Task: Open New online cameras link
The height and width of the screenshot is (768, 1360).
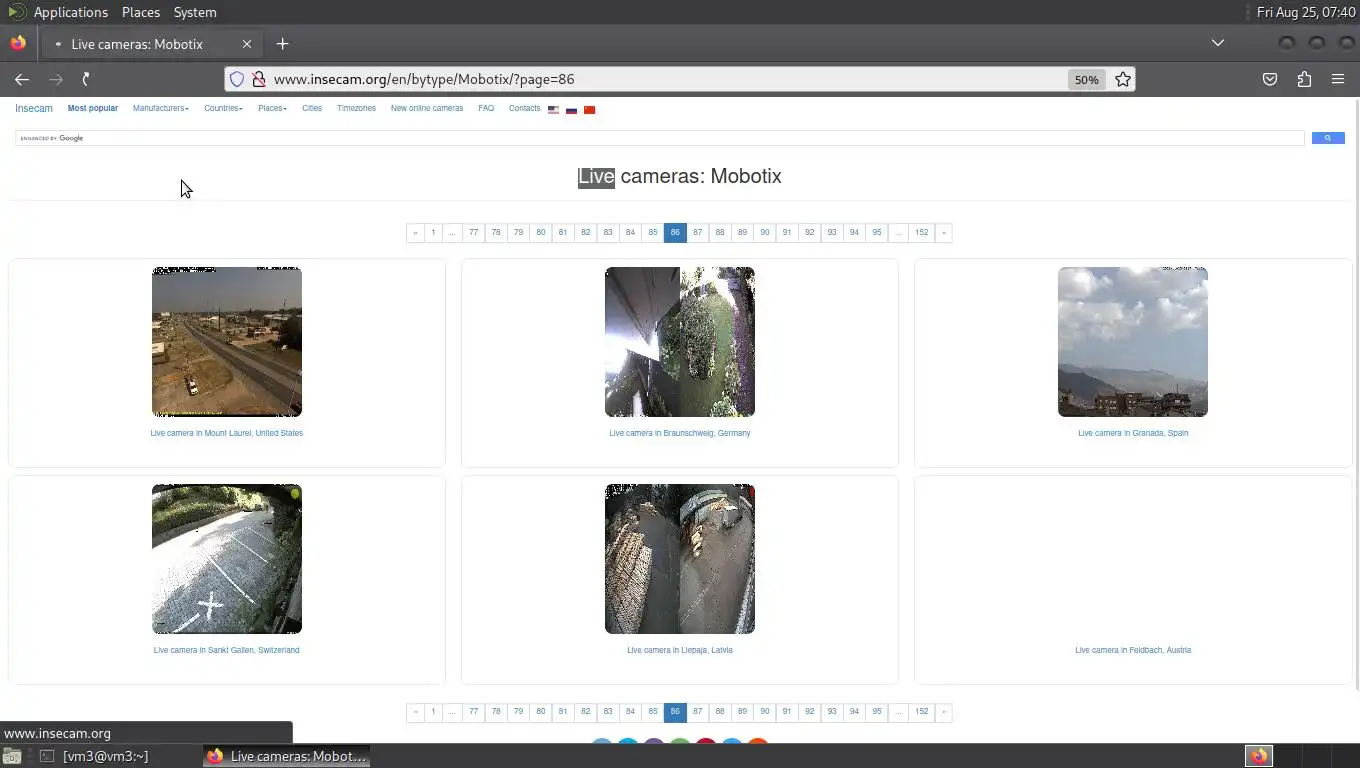Action: tap(427, 108)
